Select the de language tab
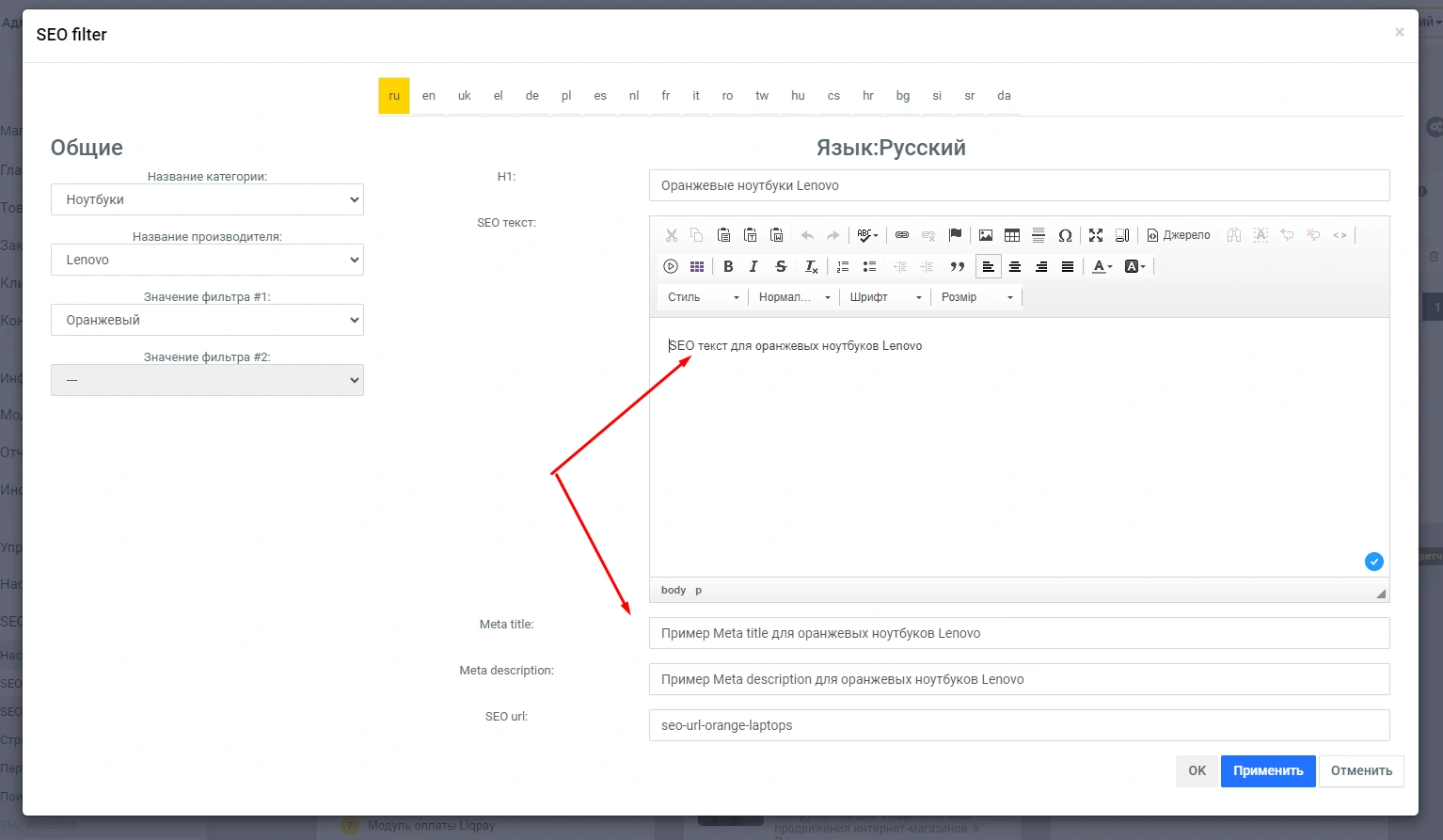The height and width of the screenshot is (840, 1443). coord(532,96)
